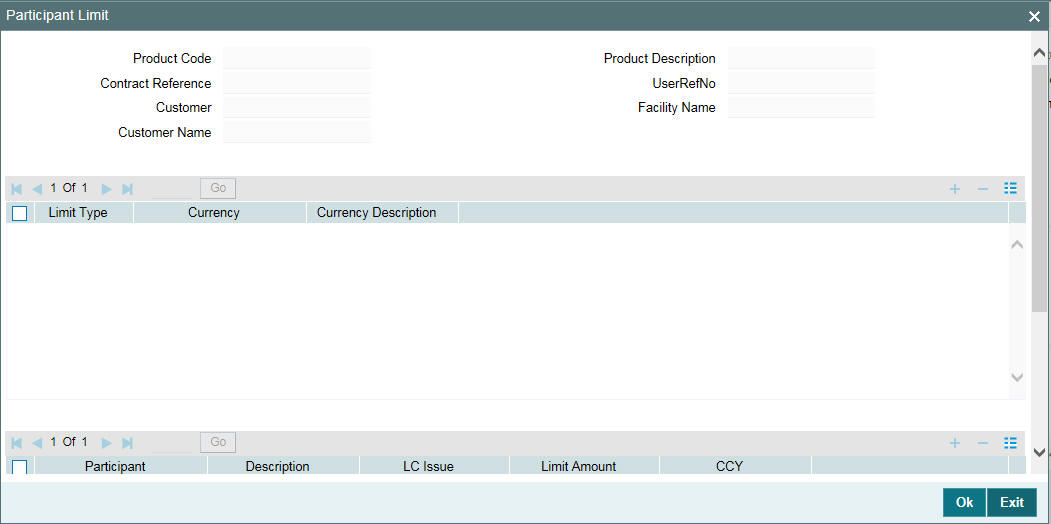Go to first page in Limit Type grid
Image resolution: width=1051 pixels, height=524 pixels.
[x=17, y=189]
